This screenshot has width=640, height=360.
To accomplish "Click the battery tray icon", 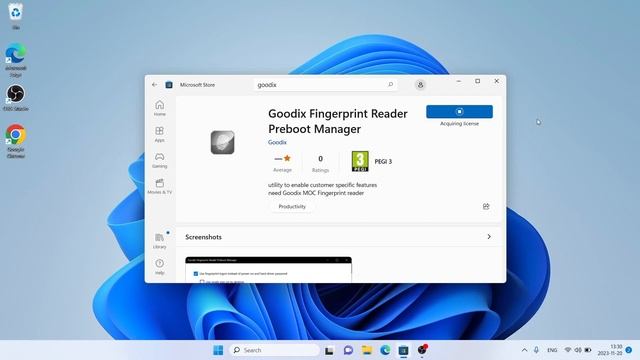I will coord(588,350).
